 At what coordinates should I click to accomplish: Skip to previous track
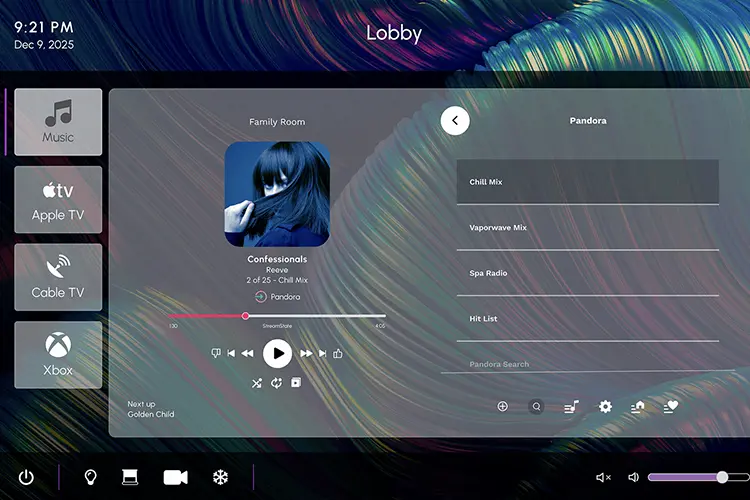231,354
